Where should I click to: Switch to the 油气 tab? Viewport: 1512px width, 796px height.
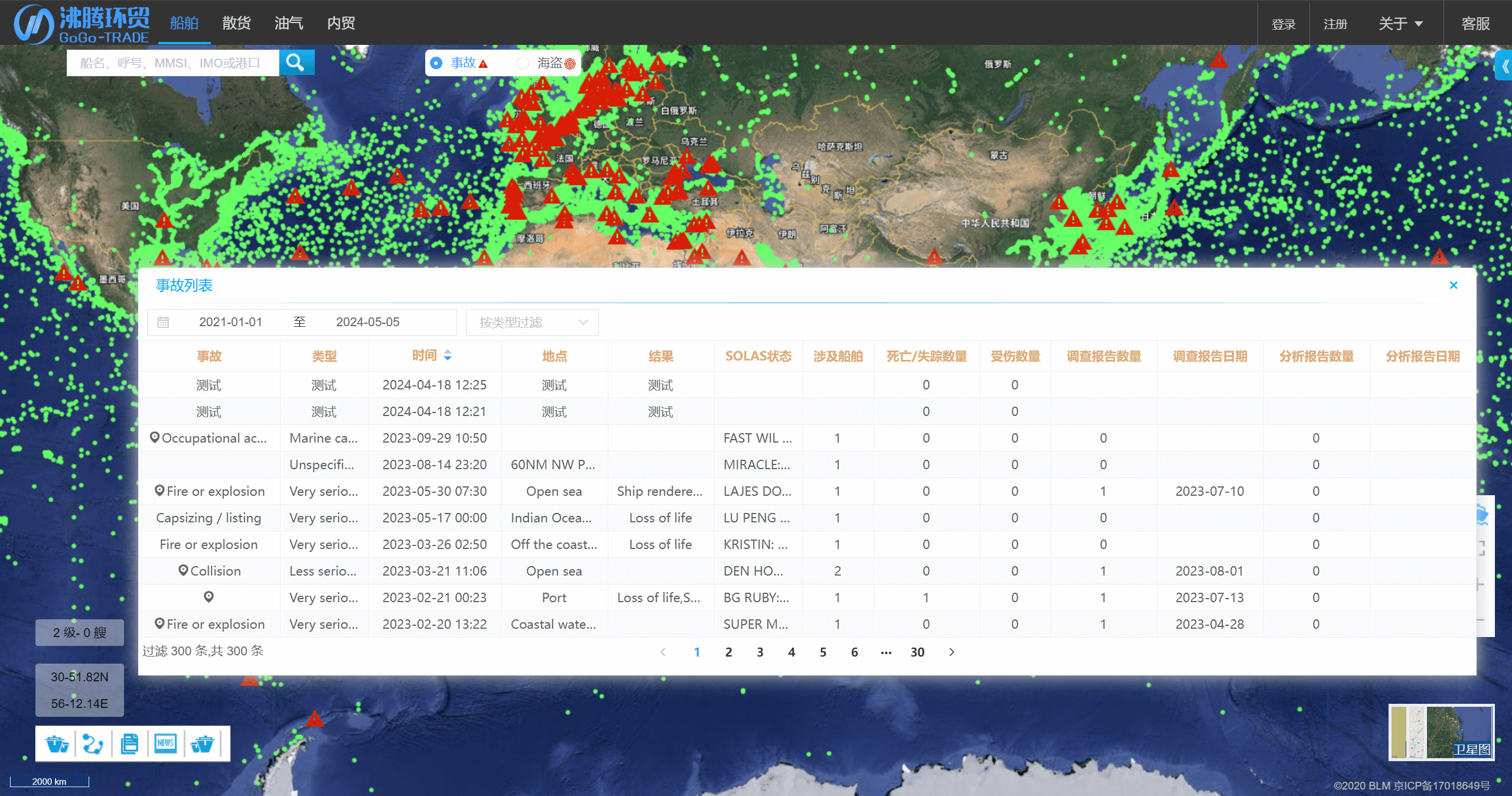pyautogui.click(x=289, y=23)
